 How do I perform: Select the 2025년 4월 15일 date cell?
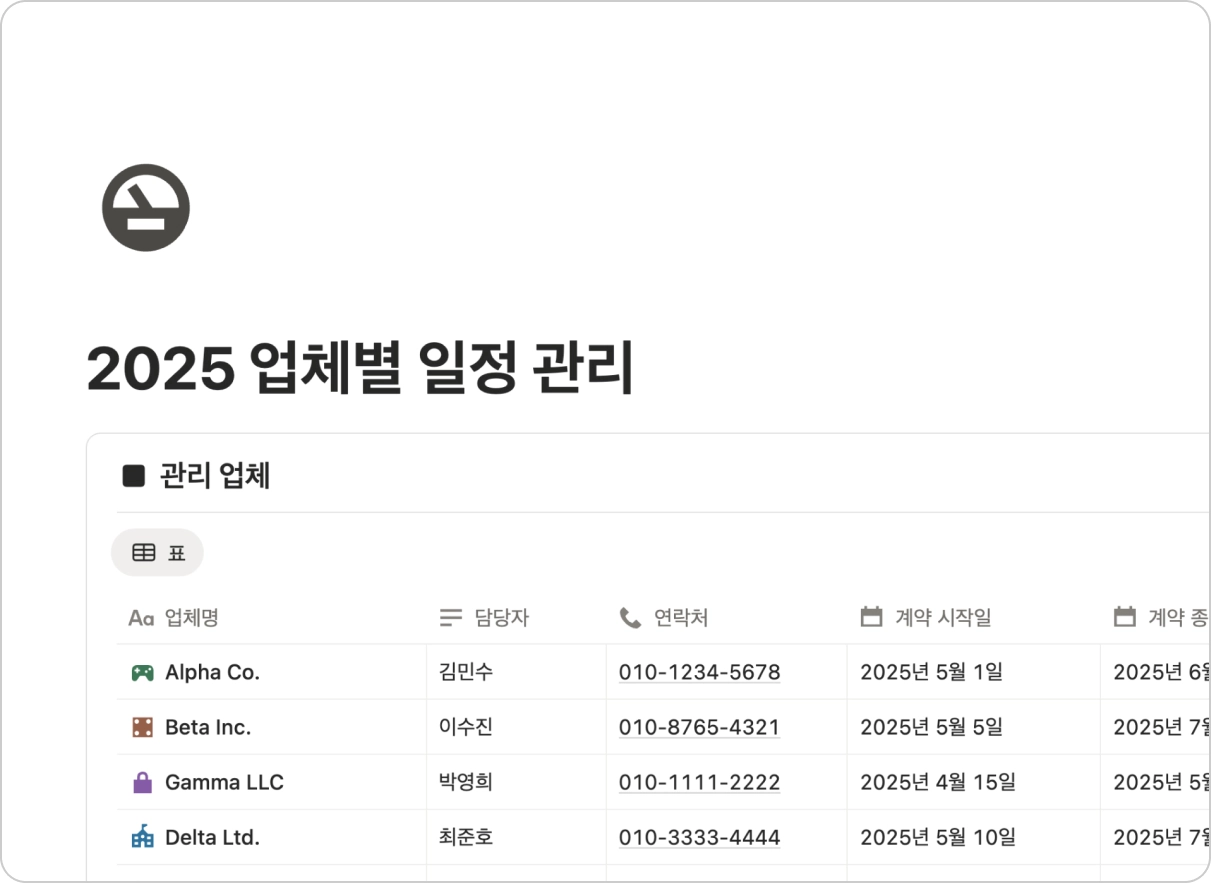[937, 783]
